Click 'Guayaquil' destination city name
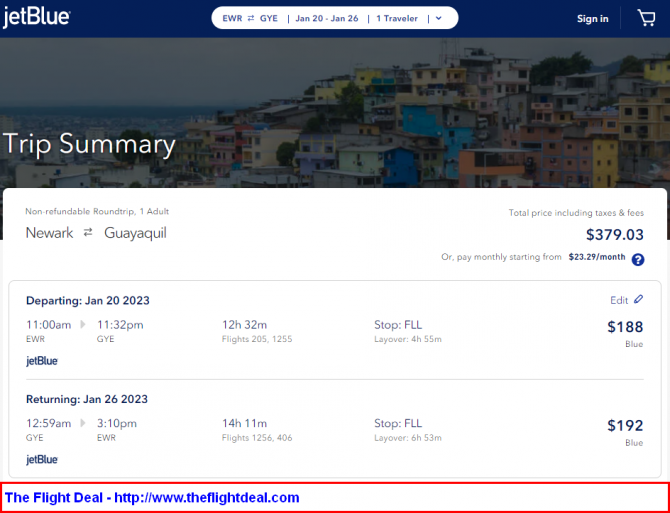Image resolution: width=670 pixels, height=513 pixels. 135,234
